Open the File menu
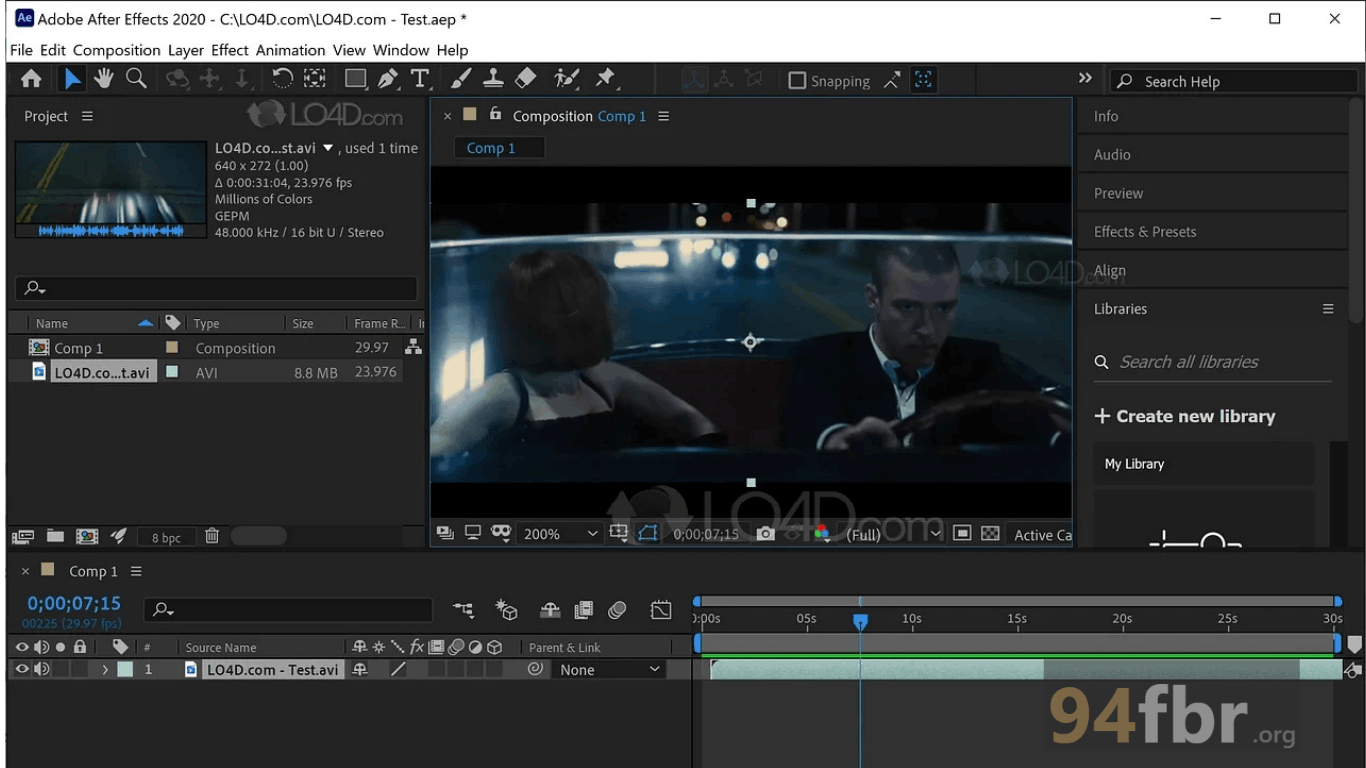This screenshot has width=1366, height=768. (x=21, y=50)
